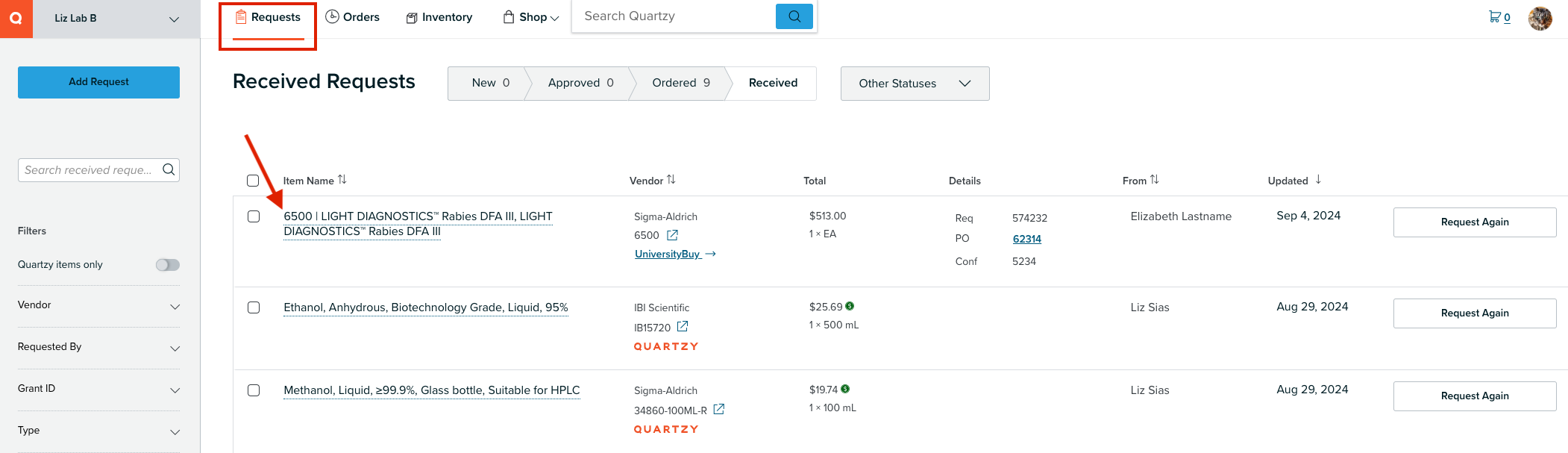Open the Other Statuses dropdown
Viewport: 1568px width, 453px height.
coord(915,84)
